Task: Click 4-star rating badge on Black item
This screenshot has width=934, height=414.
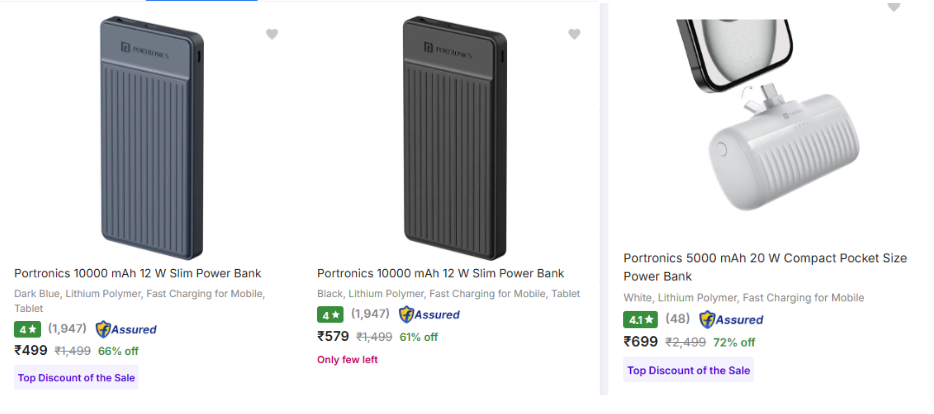Action: 330,315
